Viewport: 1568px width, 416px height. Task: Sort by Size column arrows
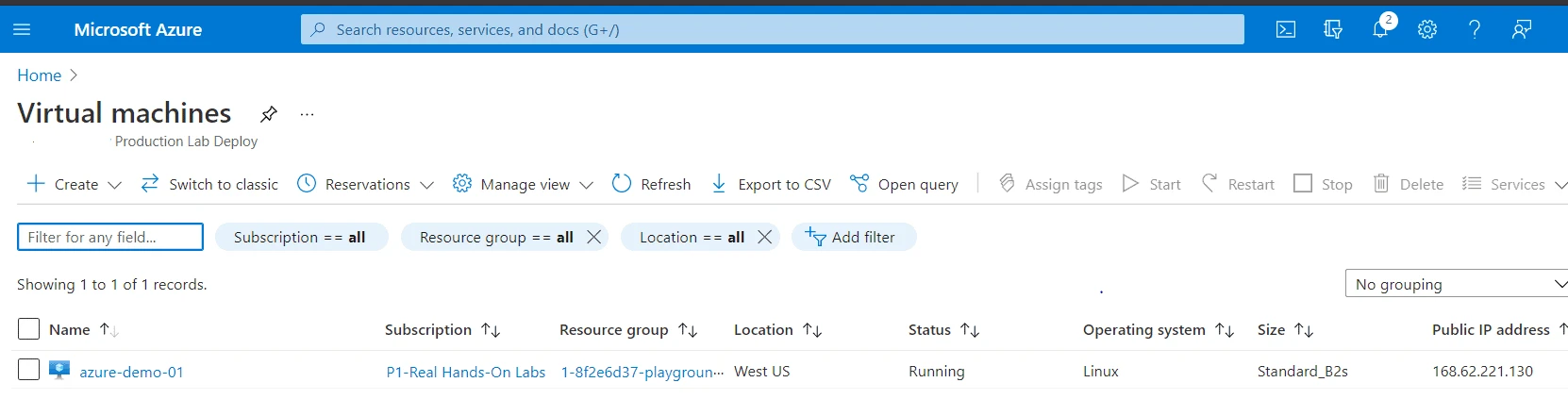1304,330
